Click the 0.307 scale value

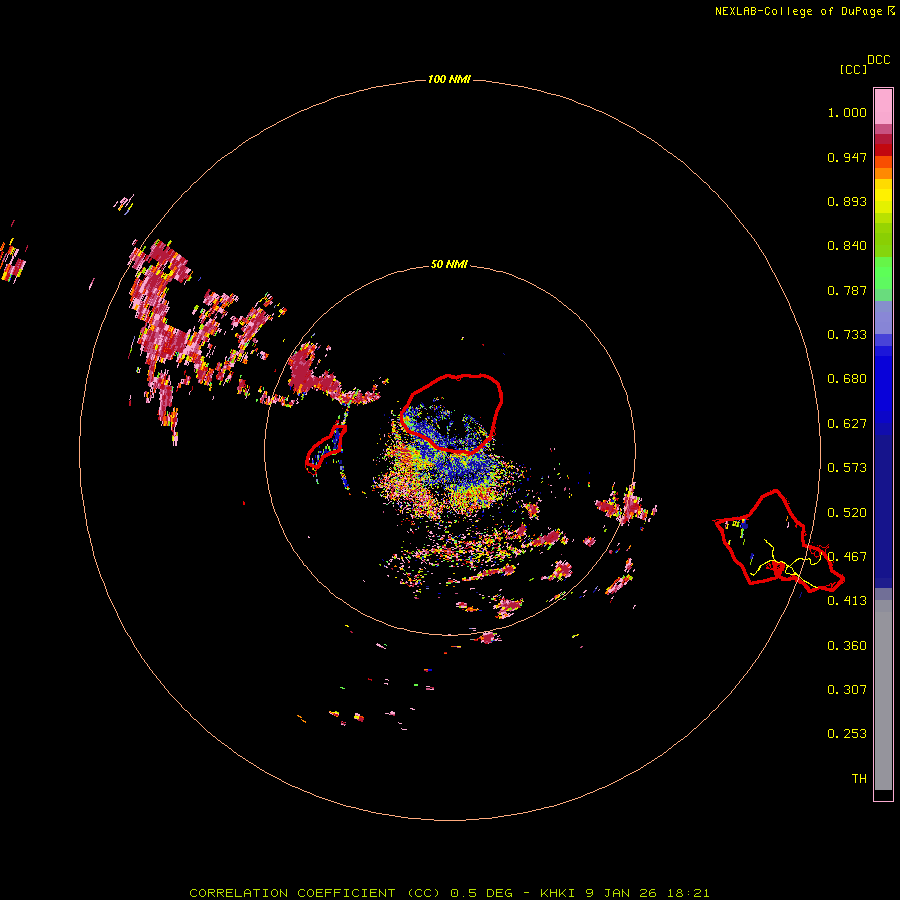point(847,690)
